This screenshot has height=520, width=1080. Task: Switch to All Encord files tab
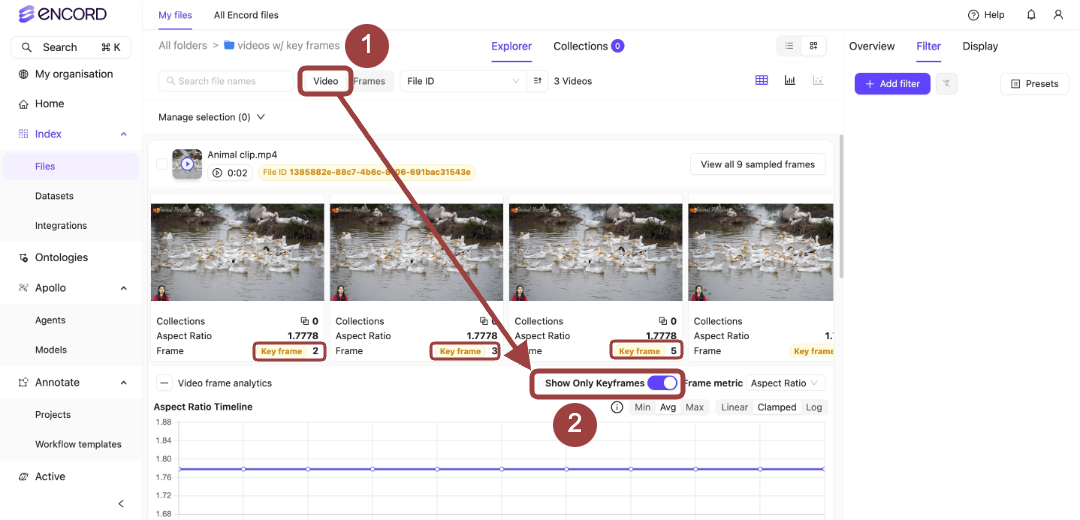246,14
